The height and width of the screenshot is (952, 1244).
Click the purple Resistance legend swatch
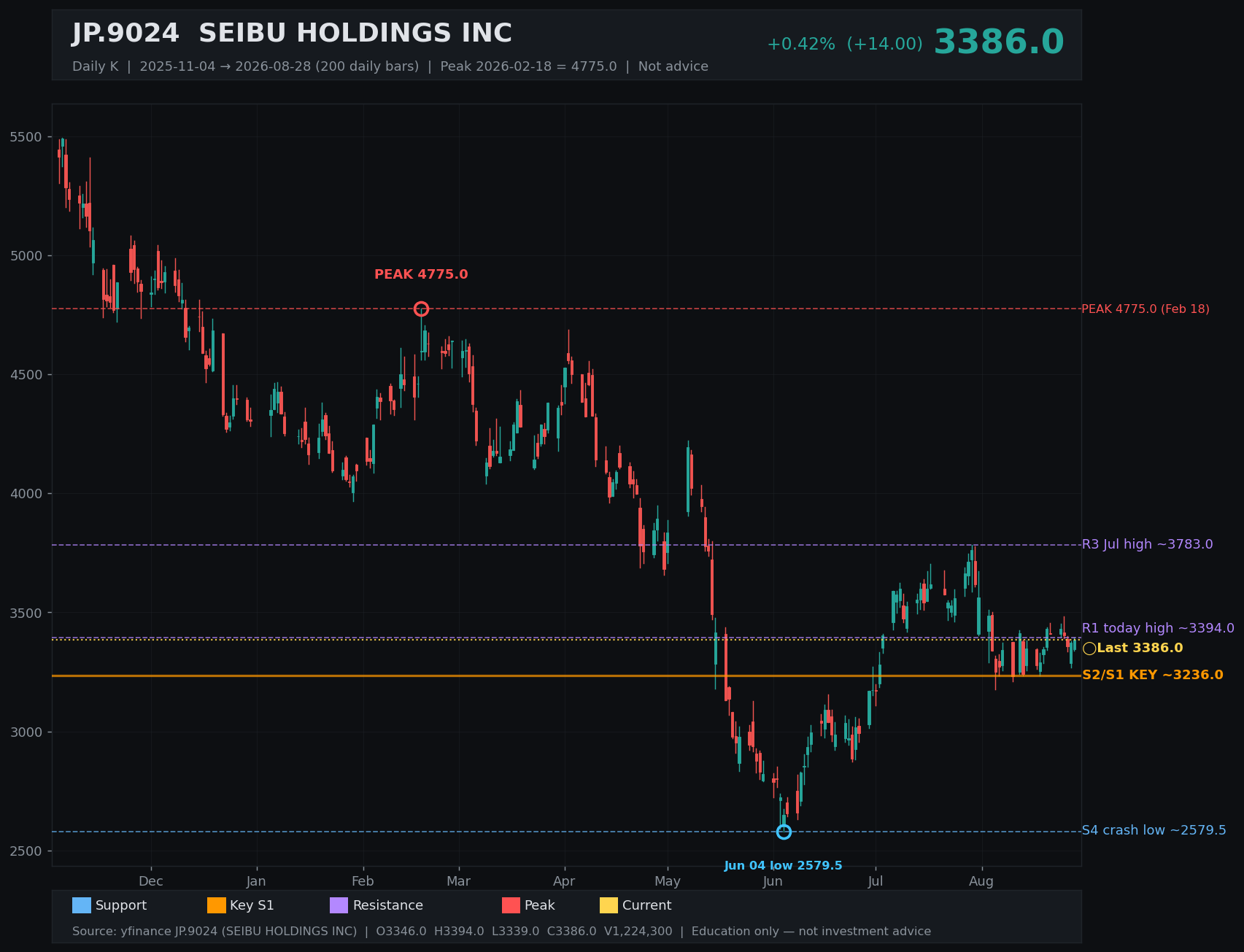coord(339,905)
